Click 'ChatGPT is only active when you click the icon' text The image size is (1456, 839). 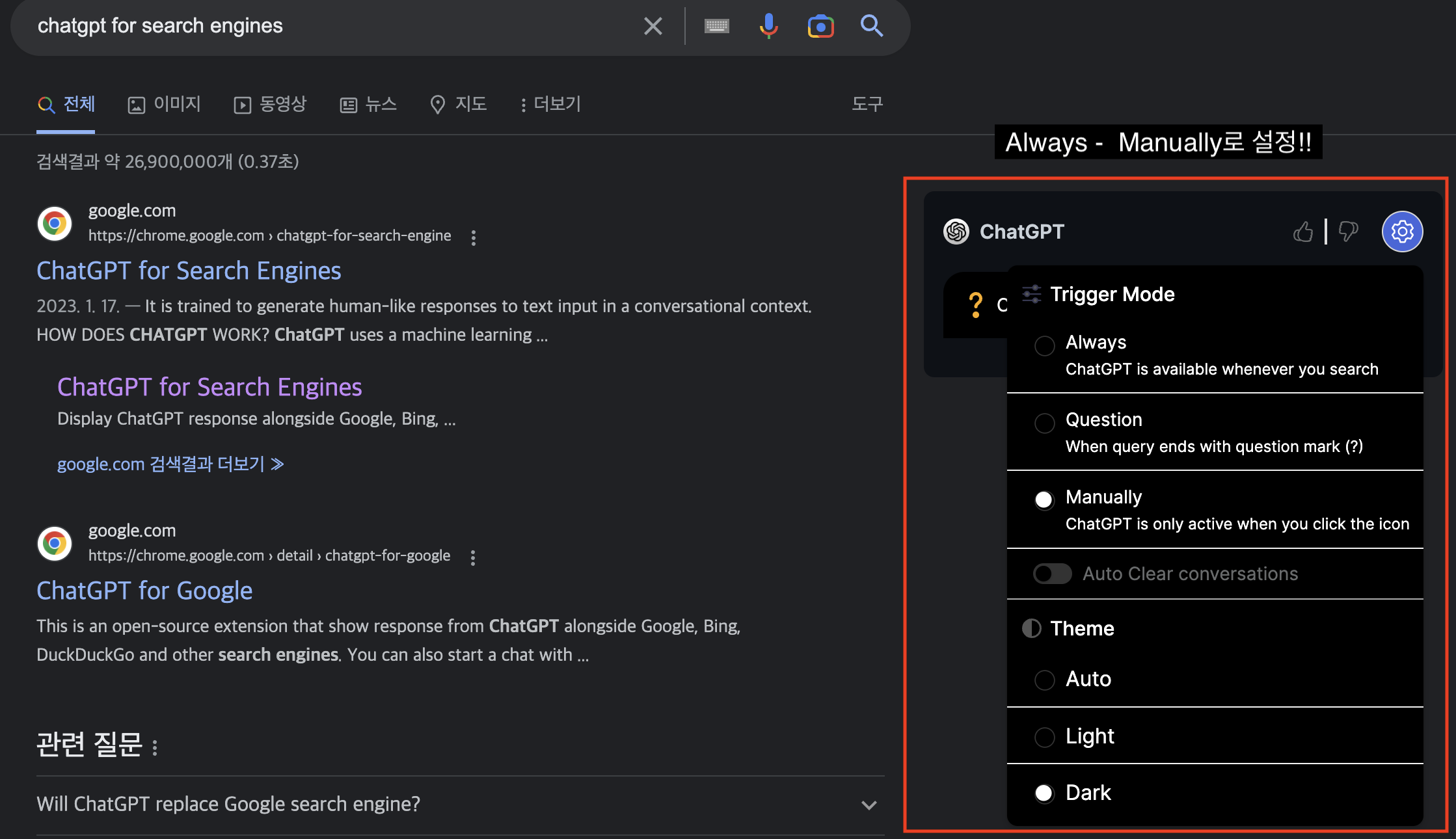(x=1237, y=524)
